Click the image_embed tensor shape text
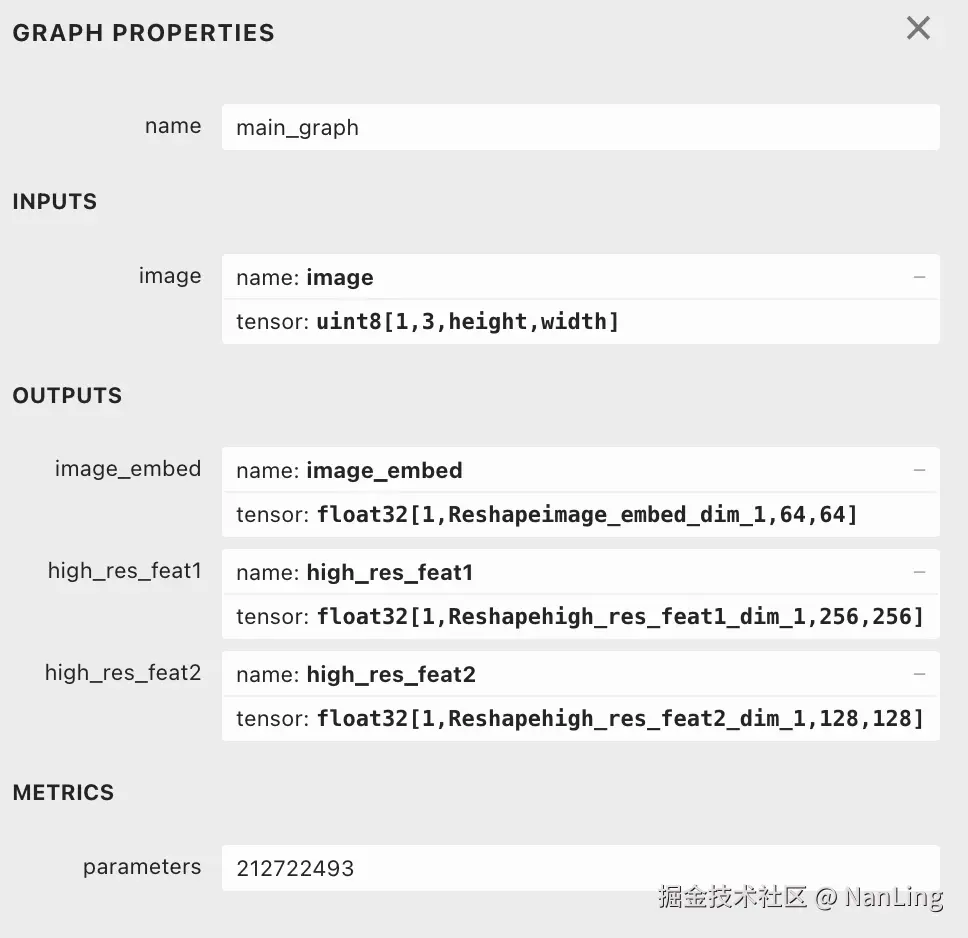 tap(587, 515)
